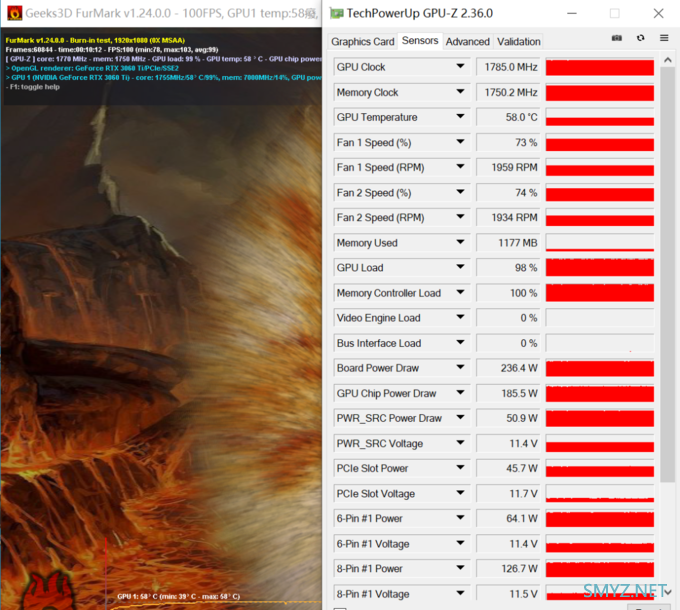Expand Memory Controller Load dropdown
This screenshot has height=610, width=680.
[460, 292]
